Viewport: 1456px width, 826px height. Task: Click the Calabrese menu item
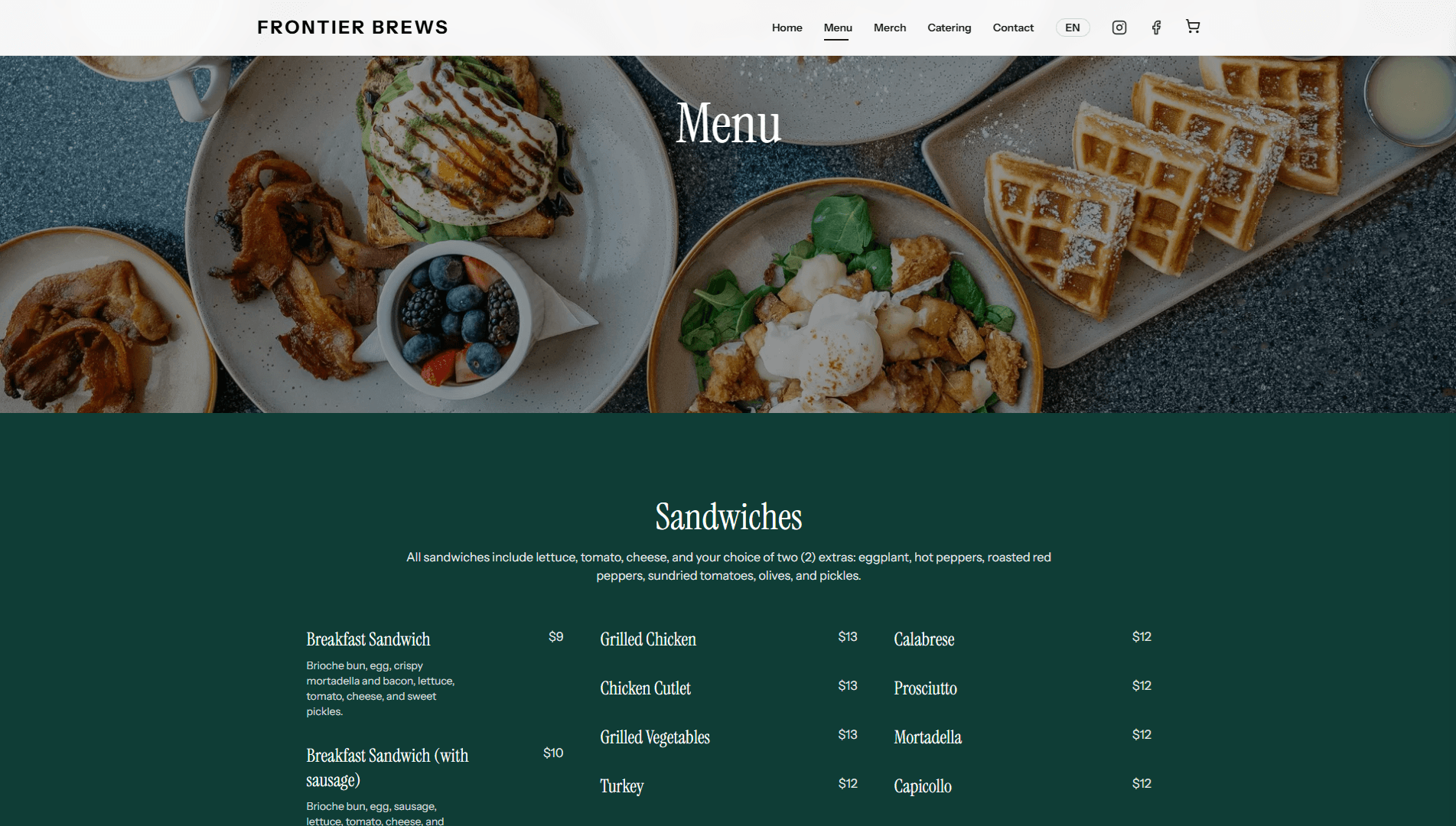[x=924, y=639]
